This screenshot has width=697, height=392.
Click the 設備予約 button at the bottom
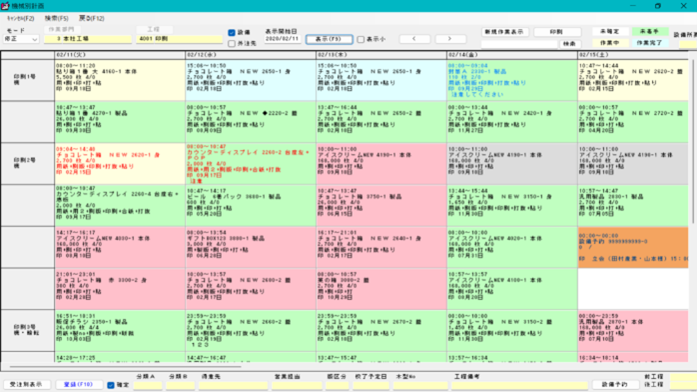[615, 384]
